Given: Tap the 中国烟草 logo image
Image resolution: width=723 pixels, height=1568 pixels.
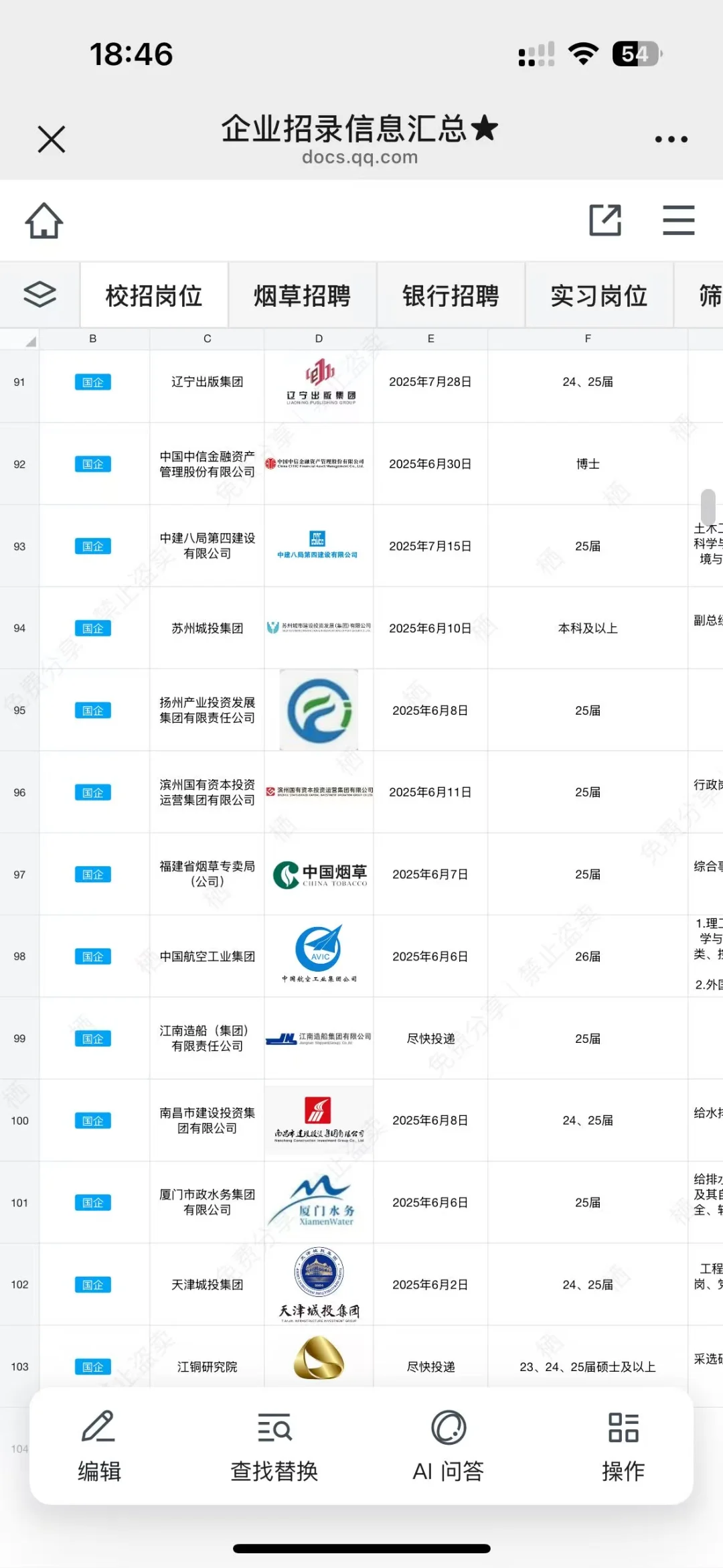Looking at the screenshot, I should point(320,874).
